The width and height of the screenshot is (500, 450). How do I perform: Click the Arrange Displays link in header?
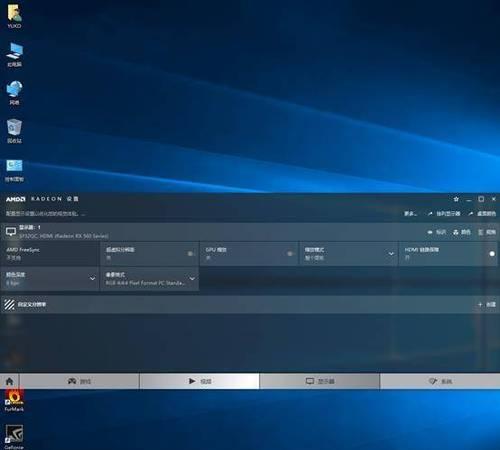(x=444, y=213)
